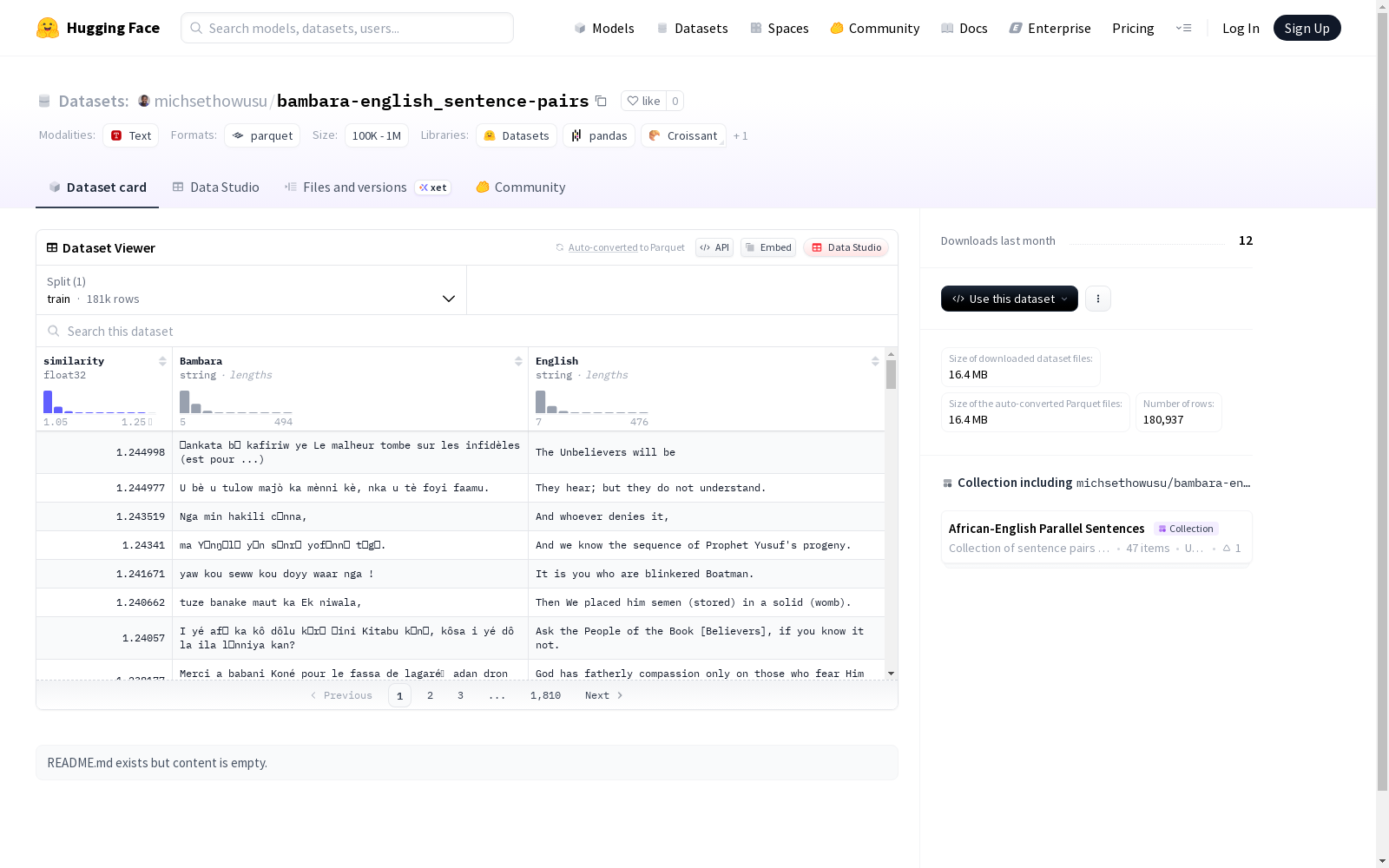Click the pandas library tag

(x=599, y=135)
